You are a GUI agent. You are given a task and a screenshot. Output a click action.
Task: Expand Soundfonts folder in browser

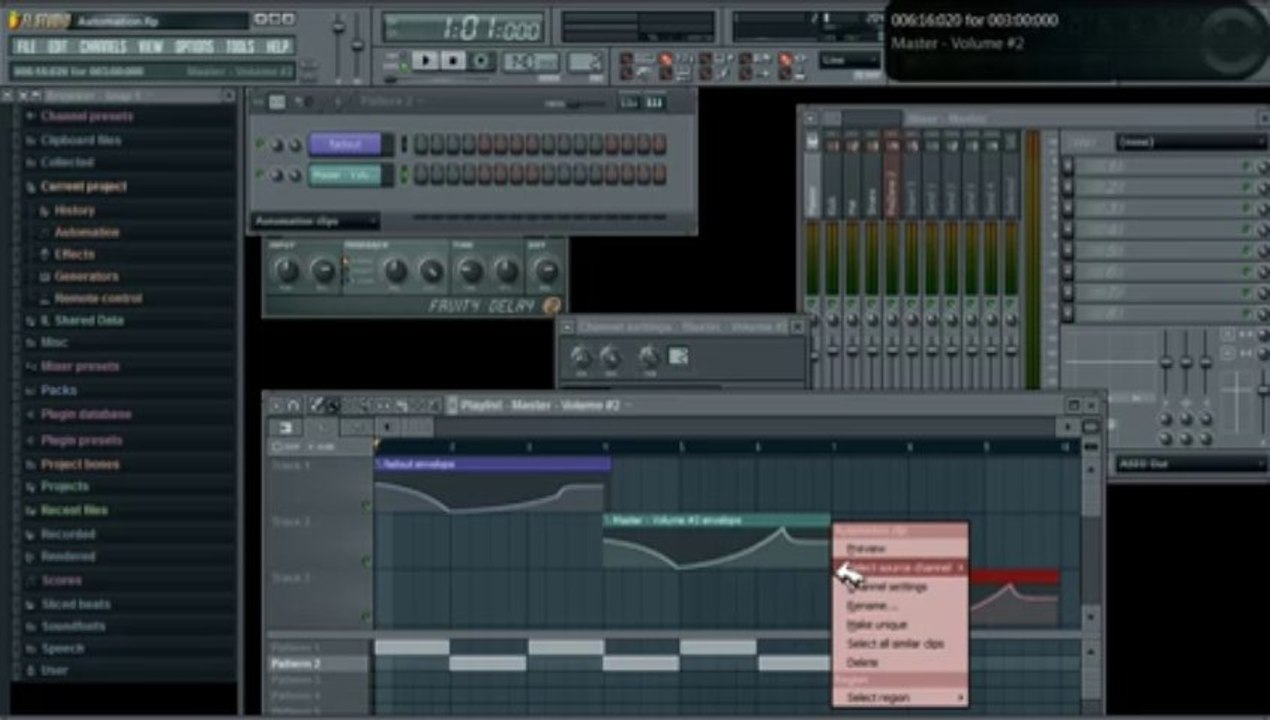click(x=73, y=626)
